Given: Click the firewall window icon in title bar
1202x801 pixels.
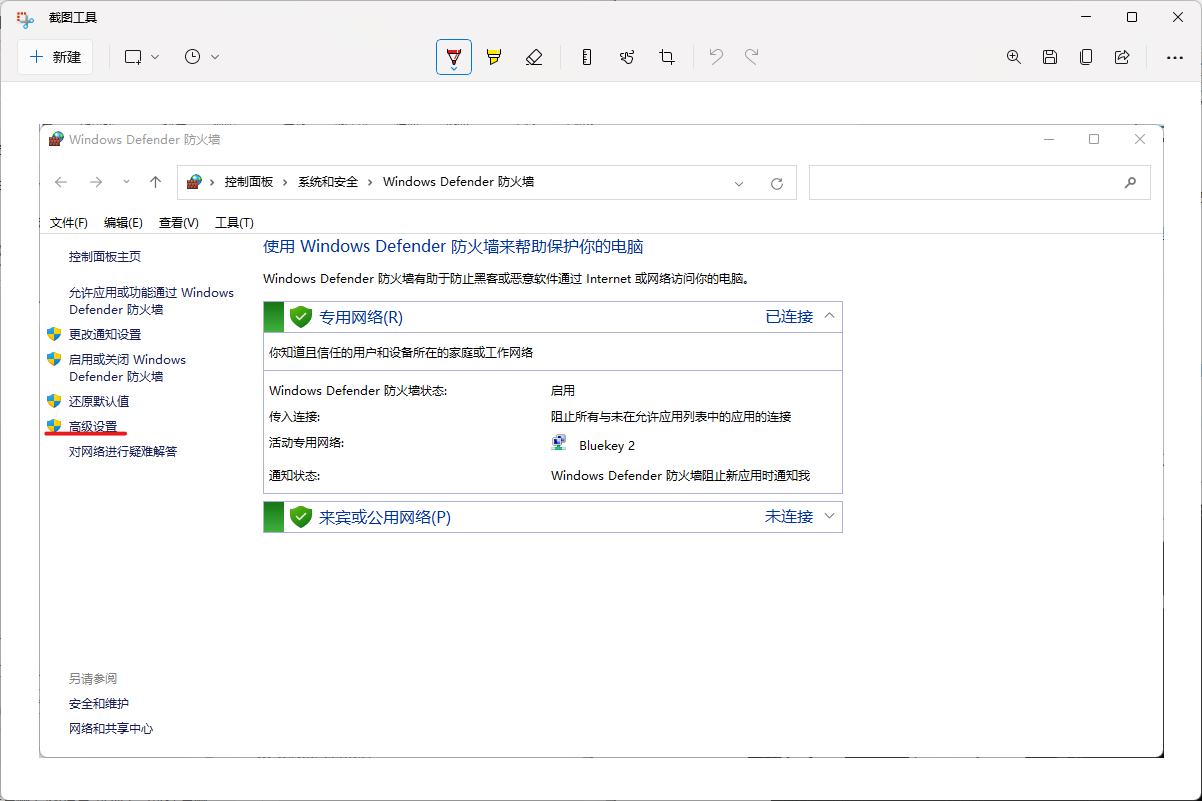Looking at the screenshot, I should point(56,139).
